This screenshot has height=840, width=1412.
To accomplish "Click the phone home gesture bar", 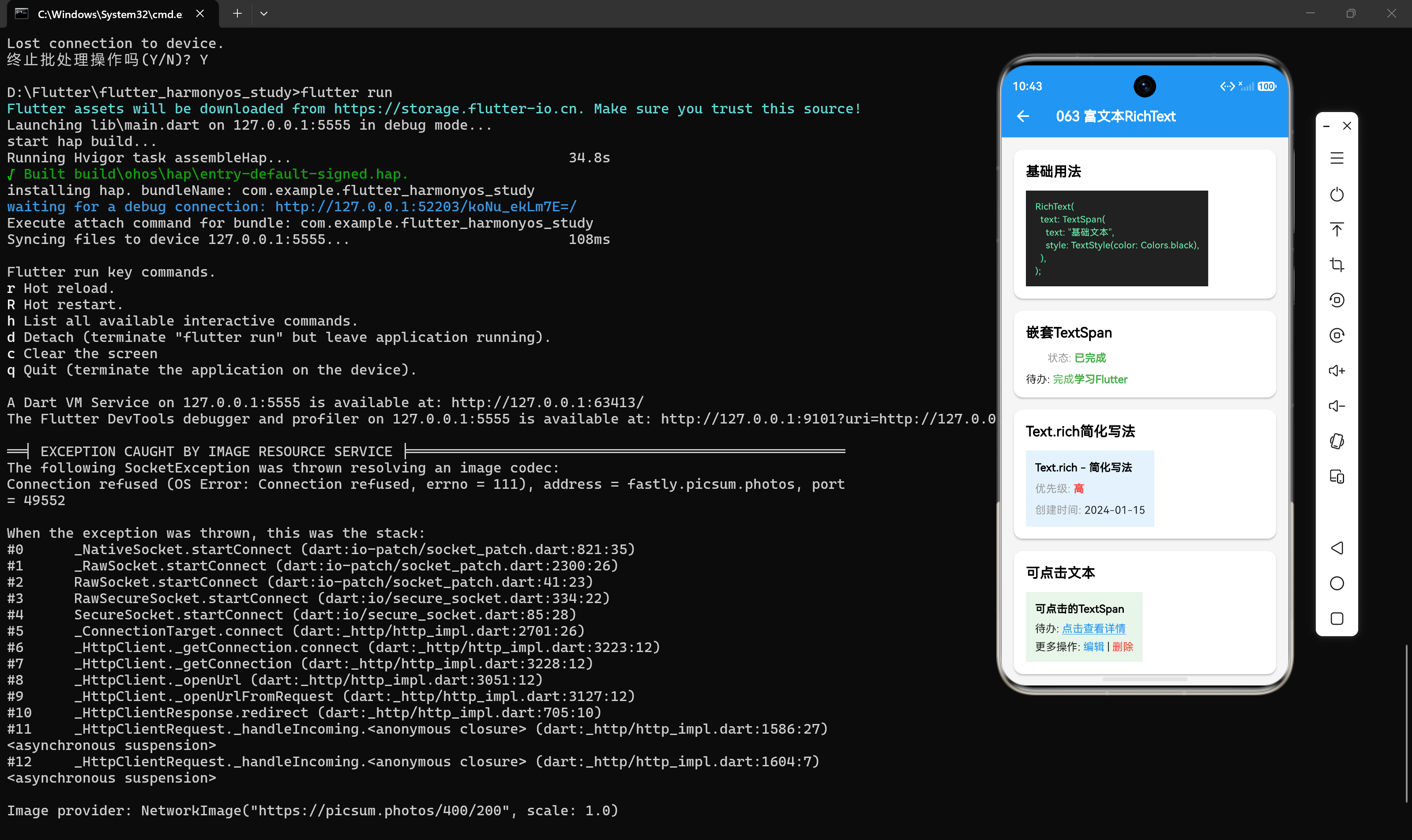I will (x=1145, y=679).
